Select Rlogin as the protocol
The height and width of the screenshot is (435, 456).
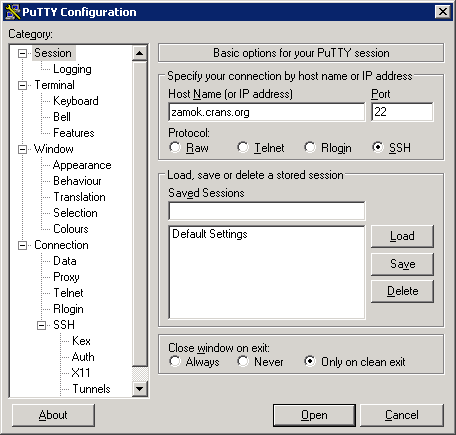[x=310, y=147]
